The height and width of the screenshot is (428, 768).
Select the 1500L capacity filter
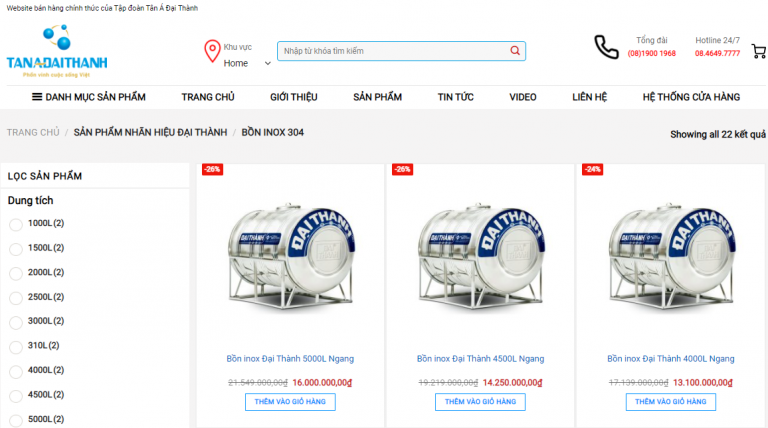(16, 249)
